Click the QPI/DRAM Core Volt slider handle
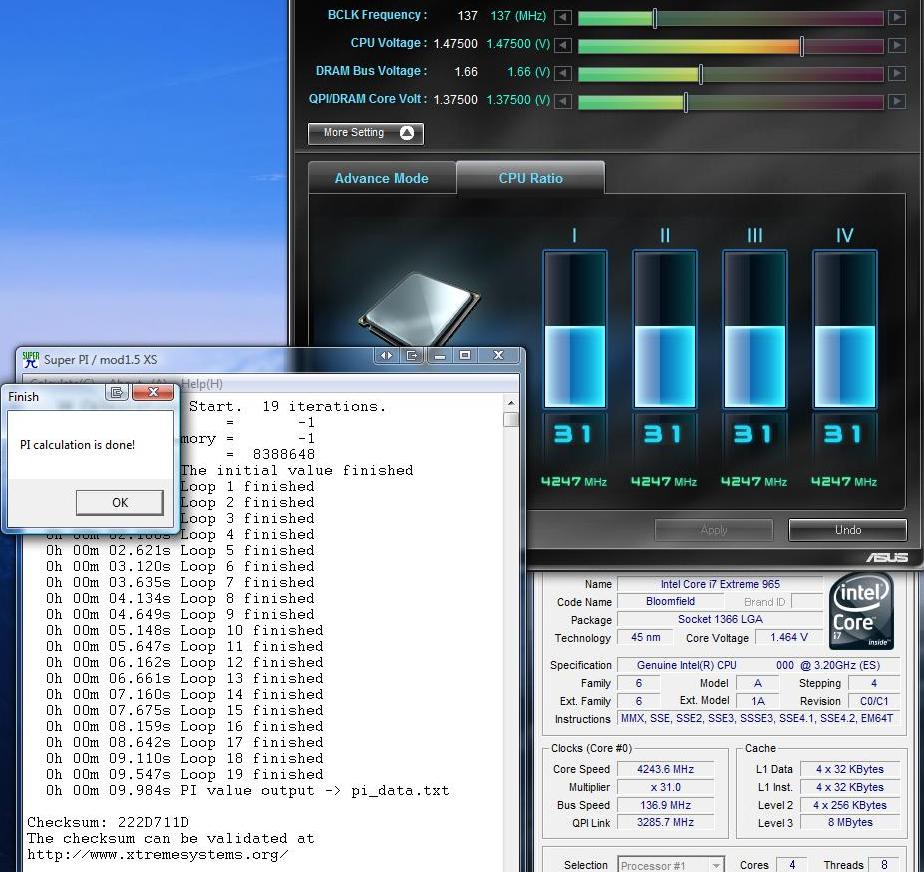The width and height of the screenshot is (924, 872). click(685, 102)
